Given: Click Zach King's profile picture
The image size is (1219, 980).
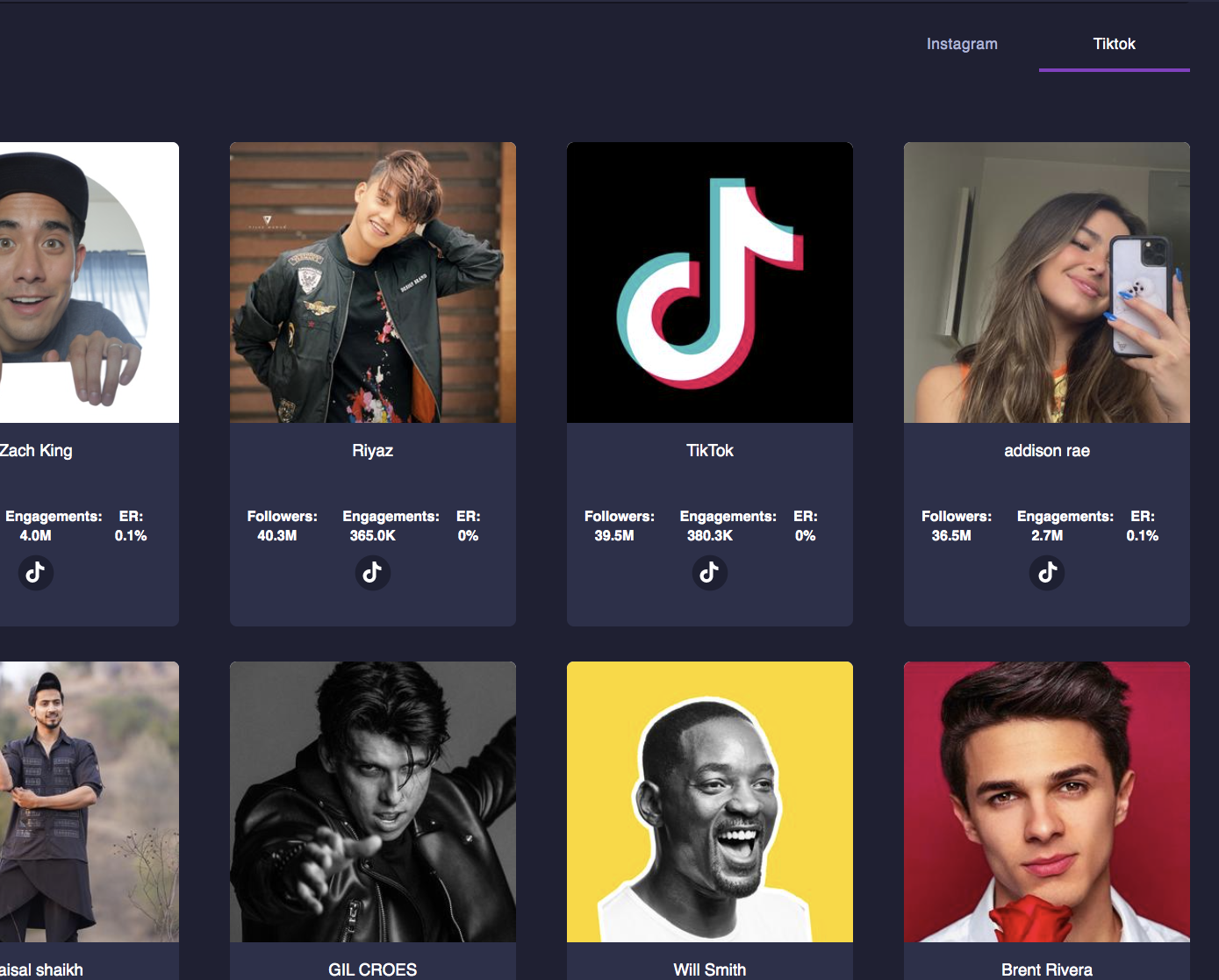Looking at the screenshot, I should click(x=89, y=283).
